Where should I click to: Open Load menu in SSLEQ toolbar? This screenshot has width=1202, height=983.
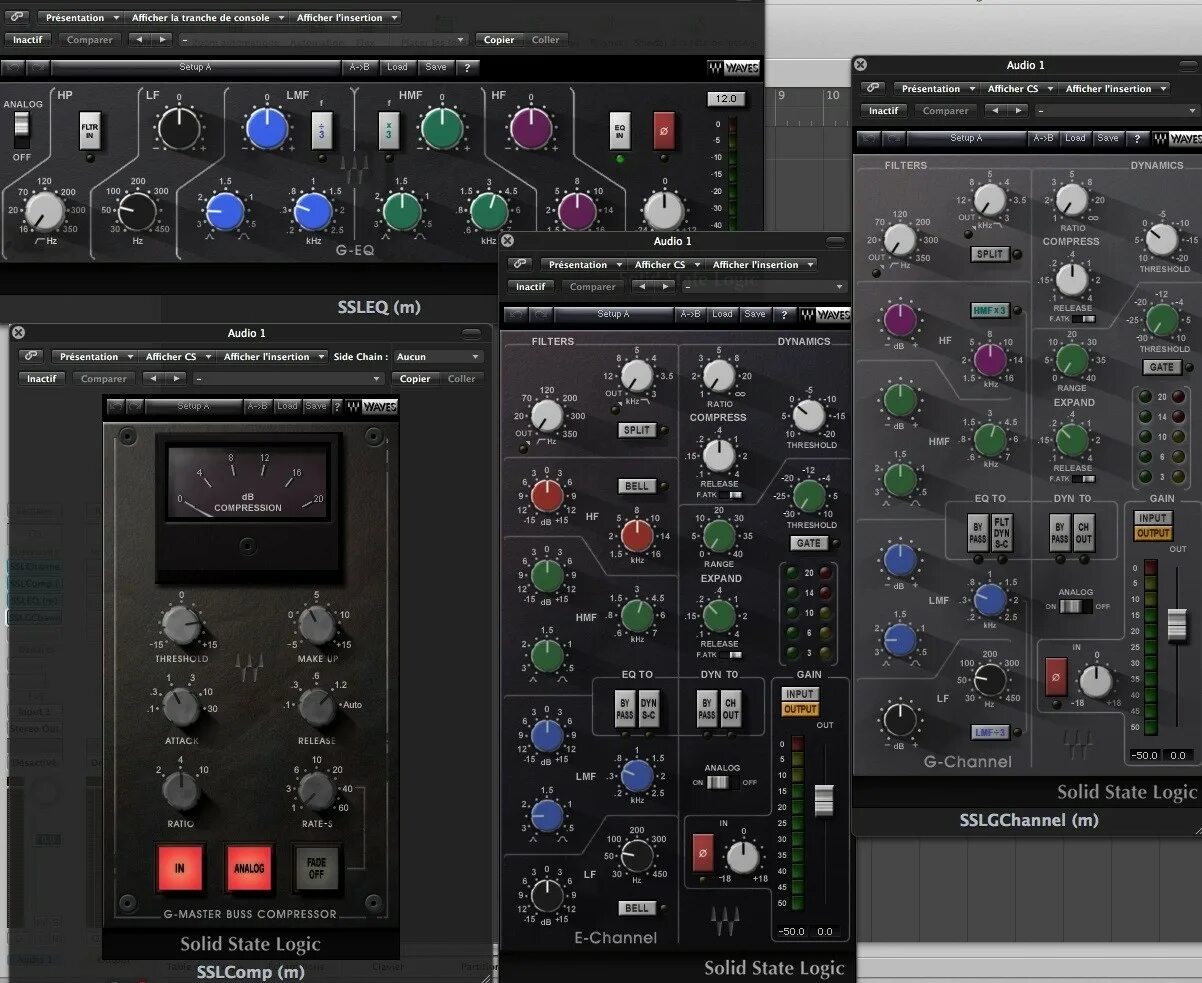coord(397,67)
